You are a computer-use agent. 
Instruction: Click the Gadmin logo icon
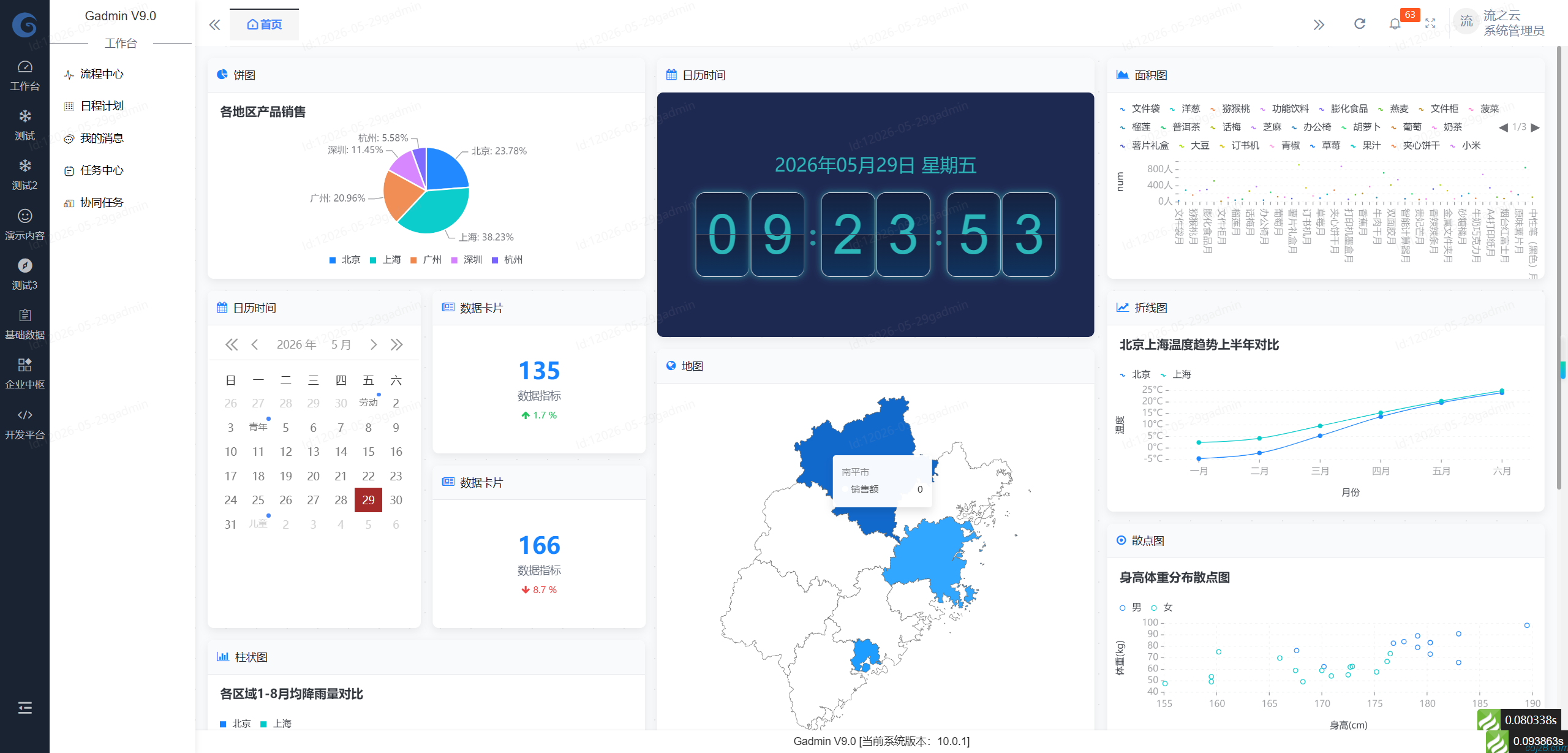tap(24, 25)
